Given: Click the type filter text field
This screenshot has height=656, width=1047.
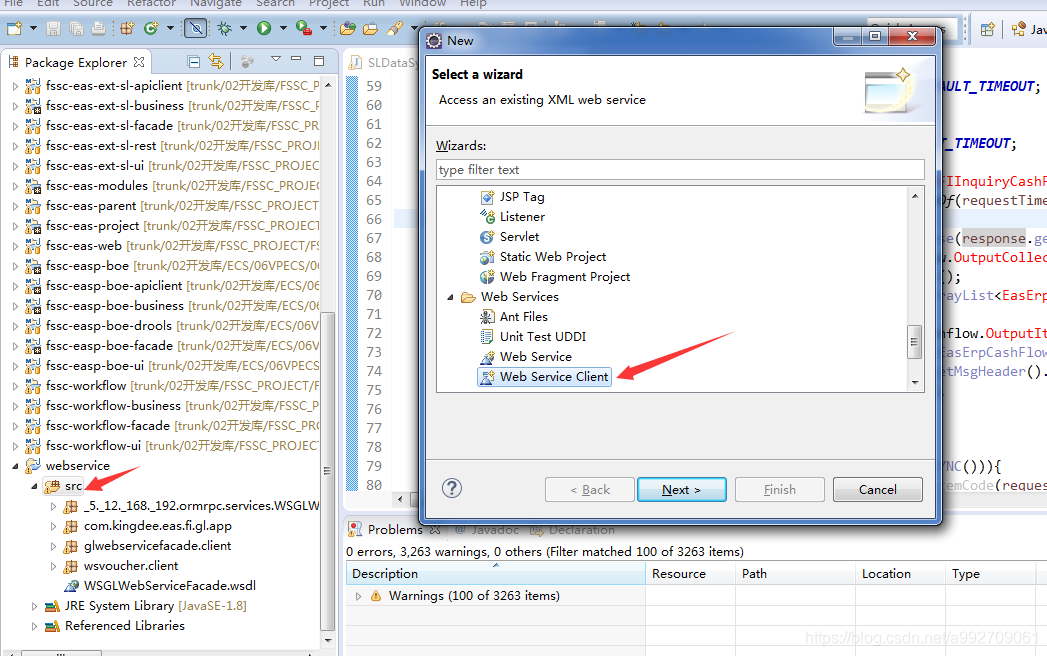Looking at the screenshot, I should pos(683,169).
